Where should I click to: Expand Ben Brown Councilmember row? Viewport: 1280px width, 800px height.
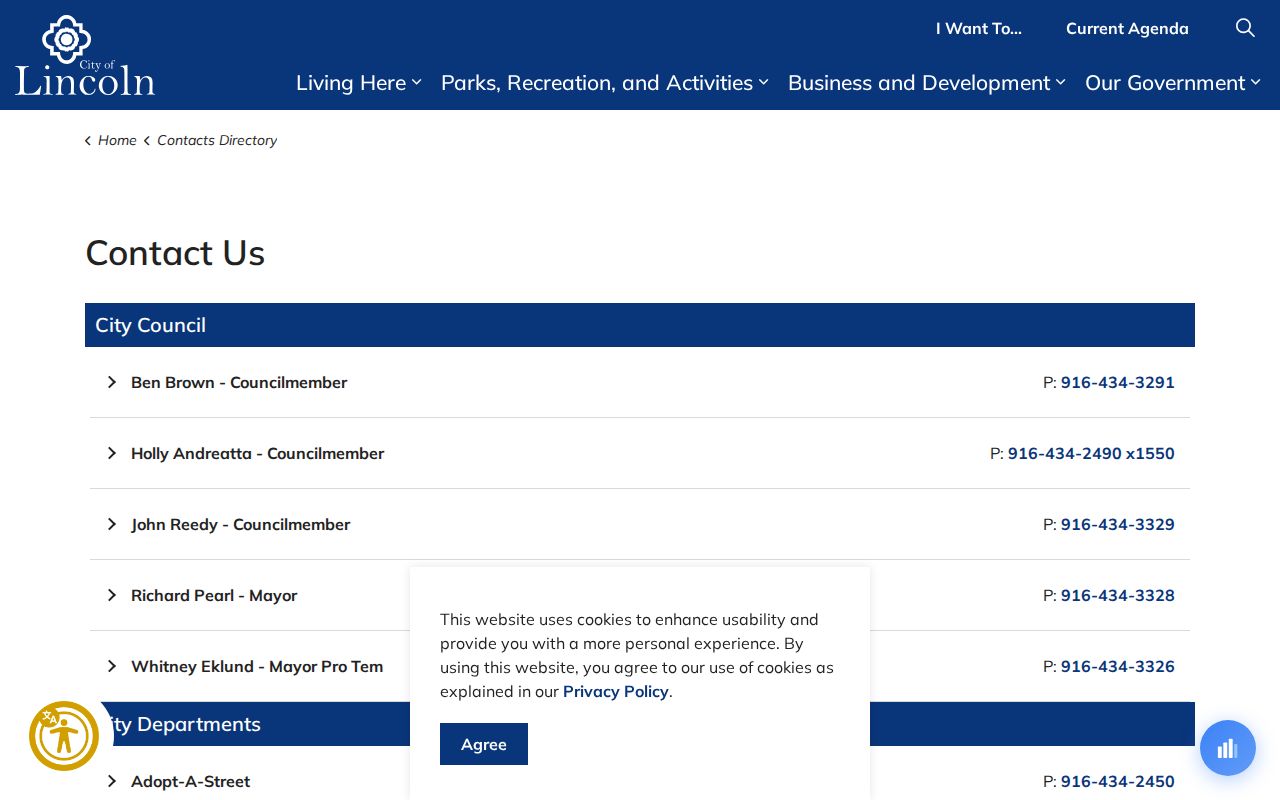click(640, 382)
